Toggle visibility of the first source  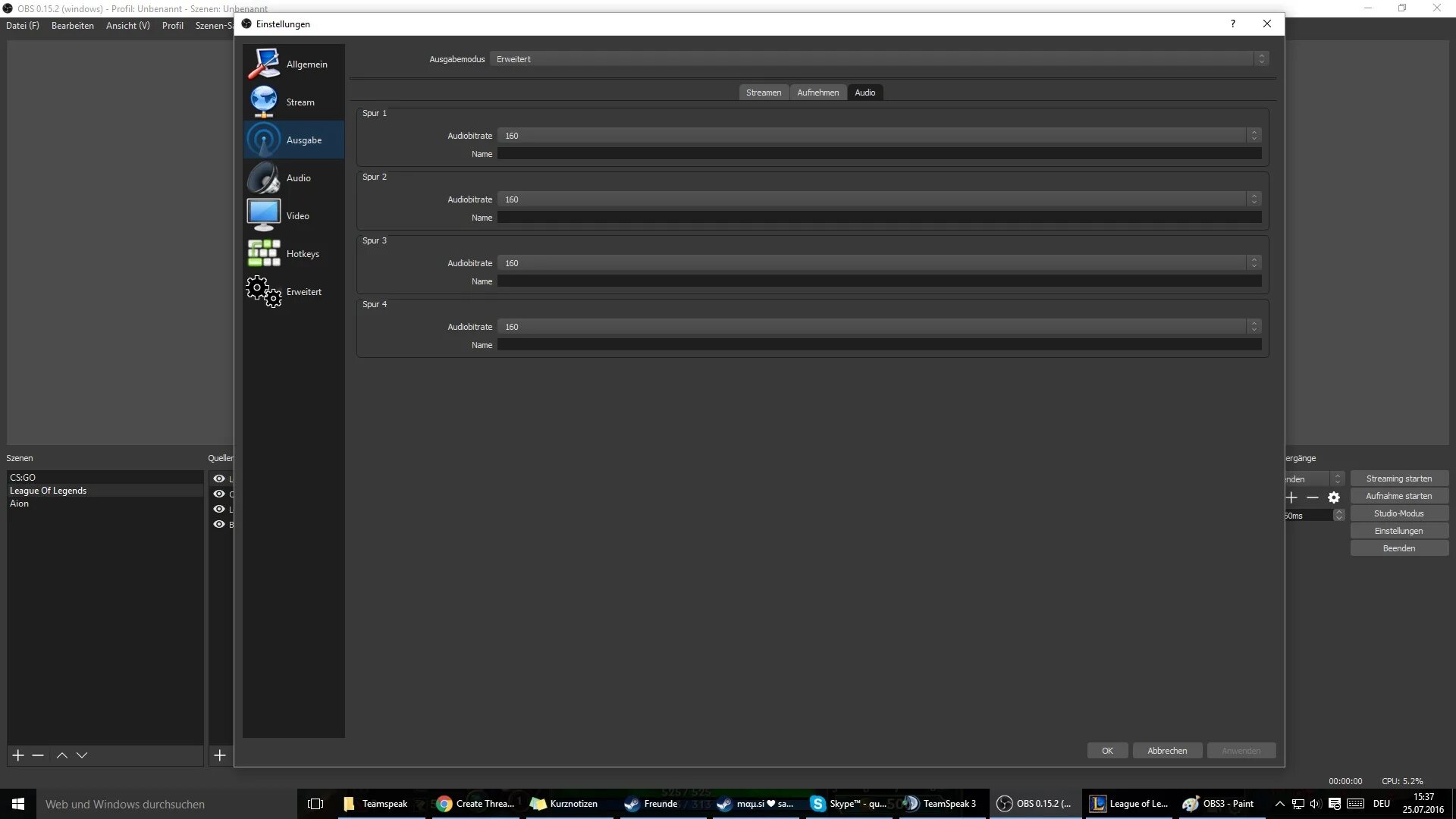click(220, 478)
